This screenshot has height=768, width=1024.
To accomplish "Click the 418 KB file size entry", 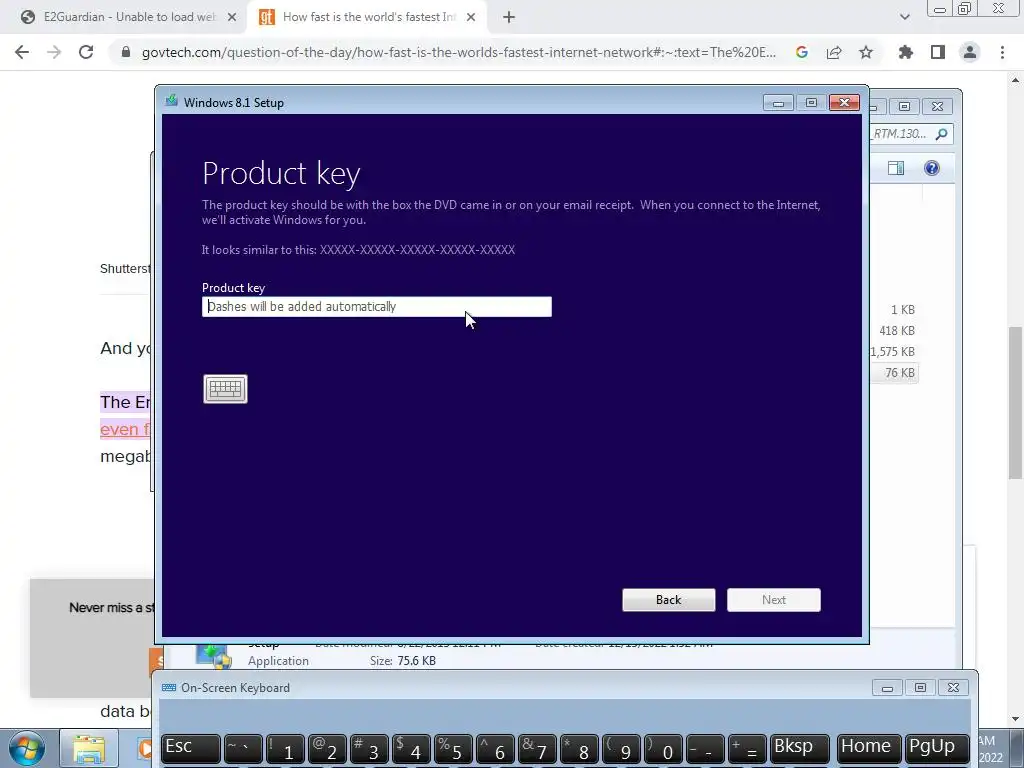I will [x=897, y=331].
